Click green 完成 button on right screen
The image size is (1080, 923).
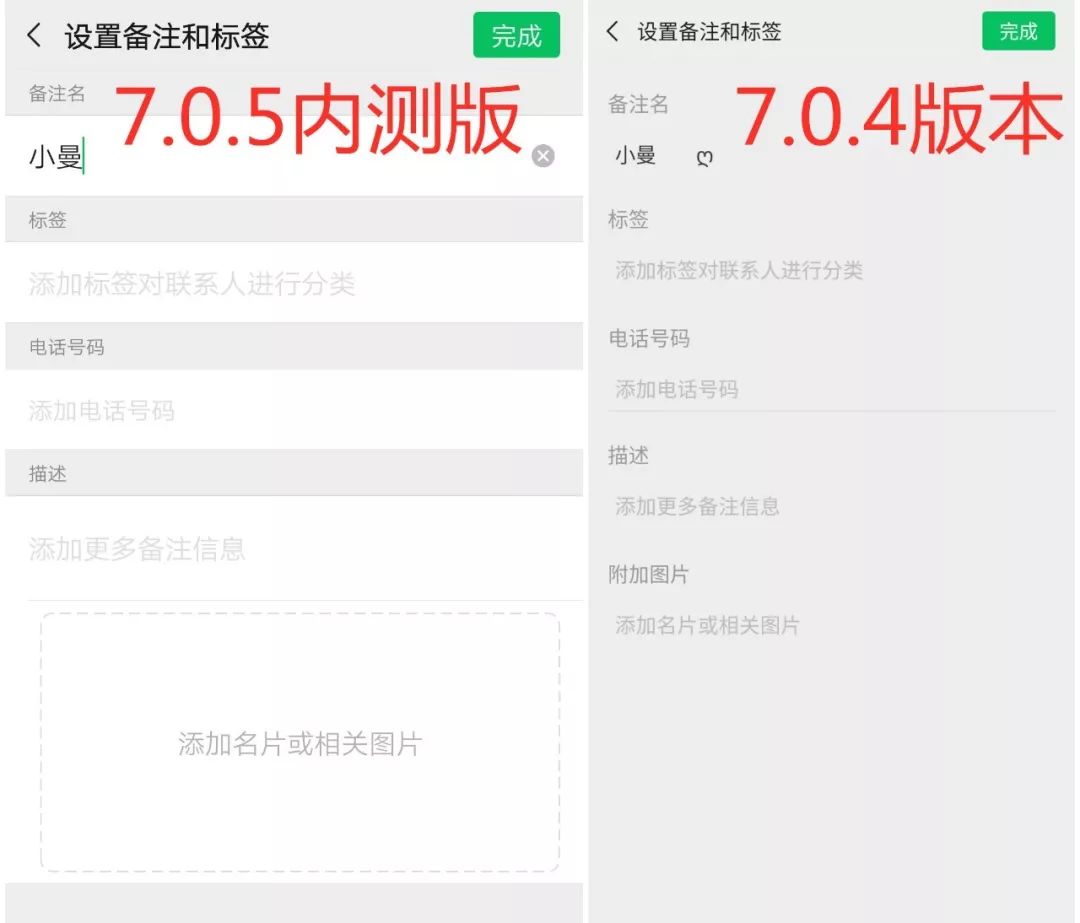tap(1018, 31)
